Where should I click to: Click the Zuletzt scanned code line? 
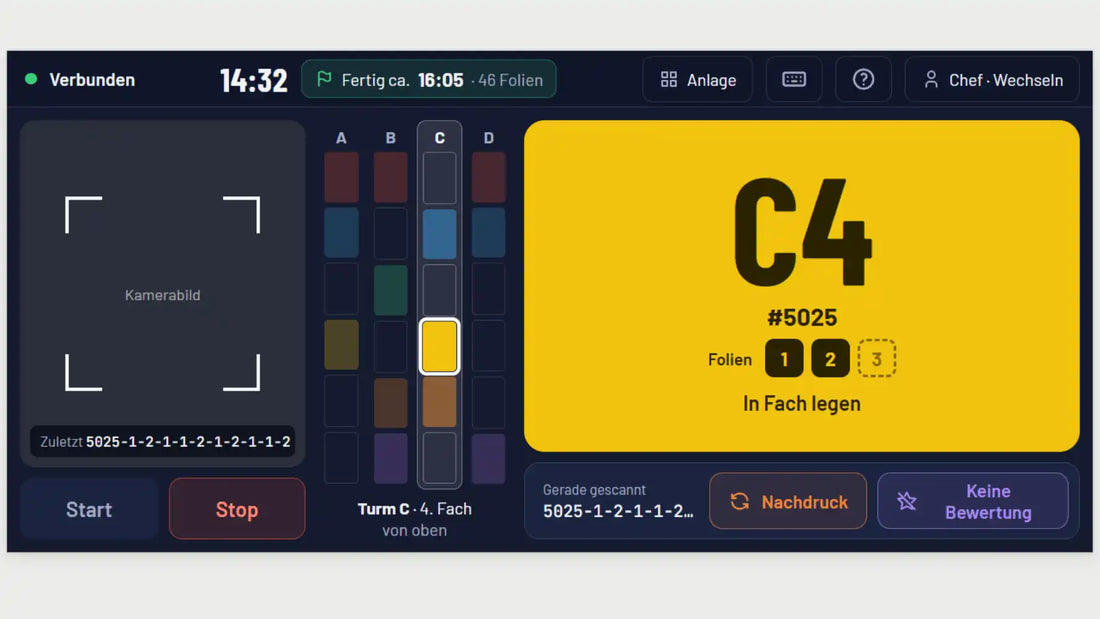click(x=163, y=441)
